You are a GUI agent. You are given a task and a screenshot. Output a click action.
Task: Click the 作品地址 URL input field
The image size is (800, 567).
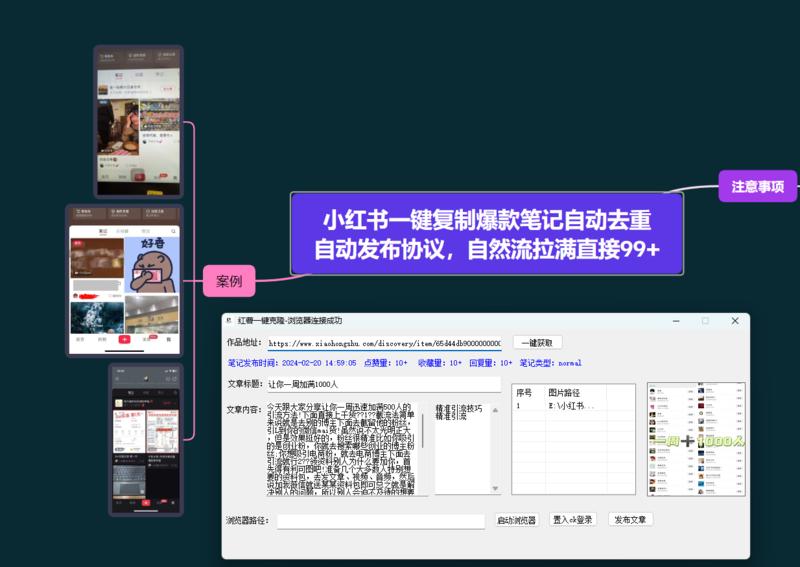(x=384, y=343)
